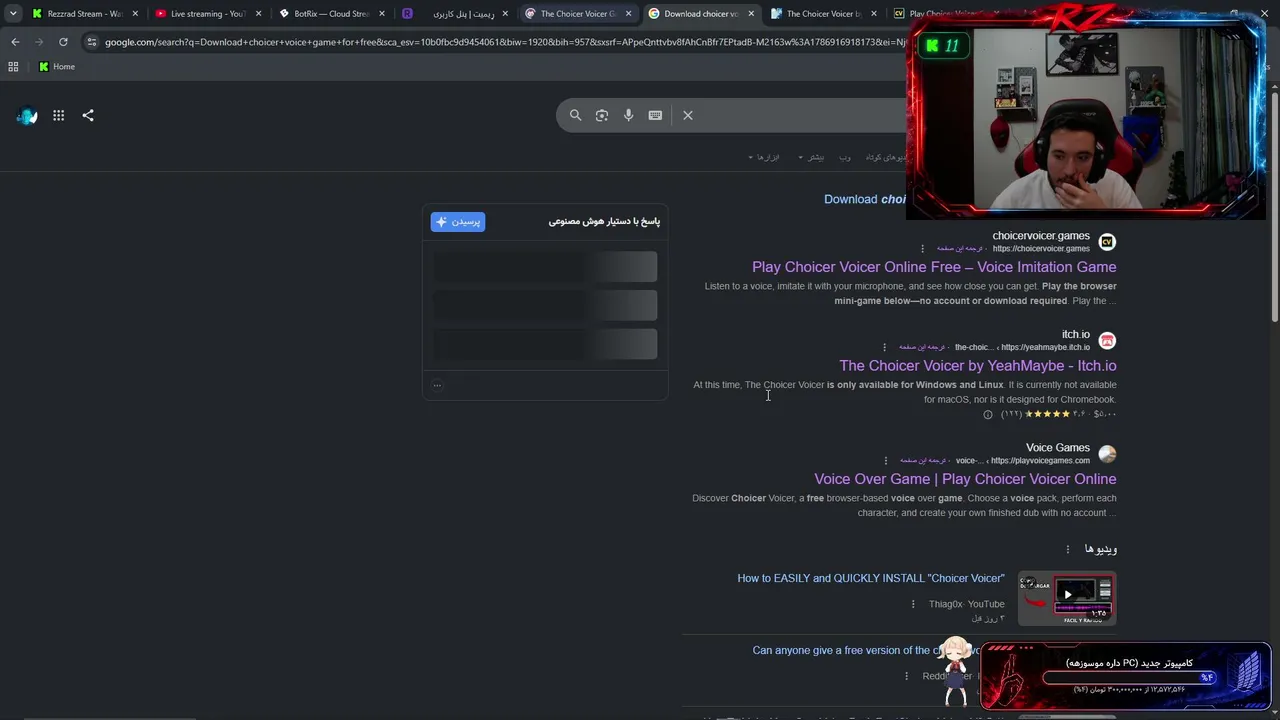
Task: Open options menu for Voice Games result
Action: coord(884,460)
